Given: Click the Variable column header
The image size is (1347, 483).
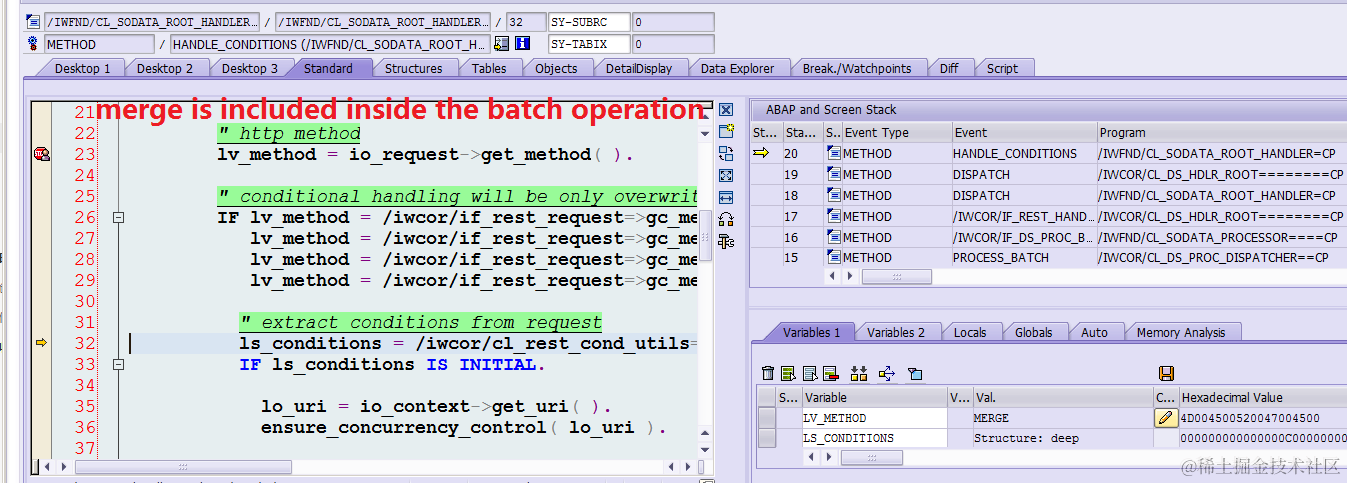Looking at the screenshot, I should click(x=873, y=397).
